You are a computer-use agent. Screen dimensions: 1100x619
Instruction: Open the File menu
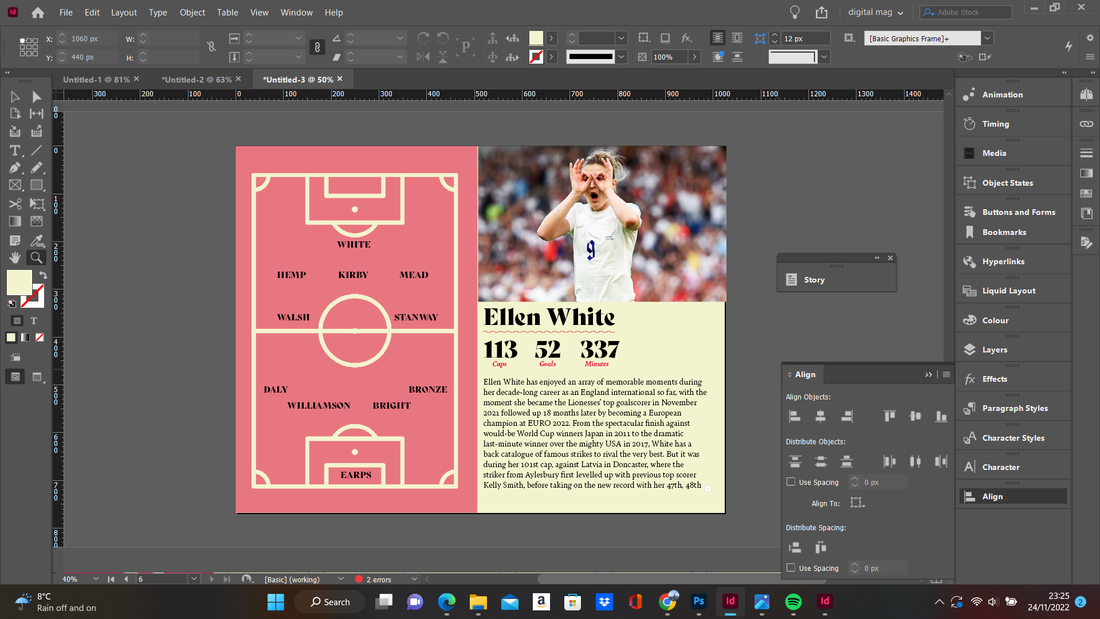point(66,13)
